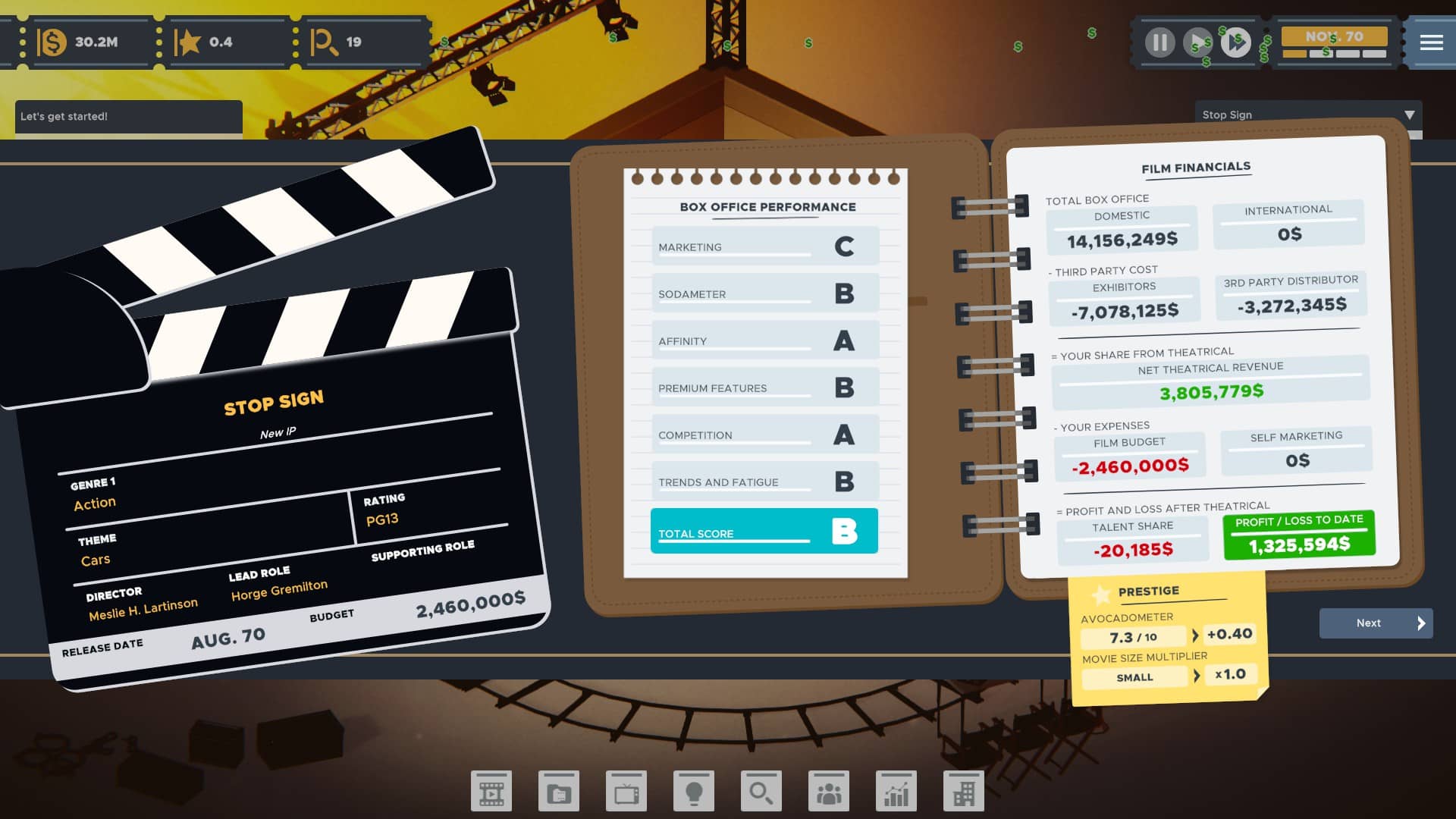Screen dimensions: 1456x819
Task: Pause the game with the pause button
Action: tap(1160, 42)
